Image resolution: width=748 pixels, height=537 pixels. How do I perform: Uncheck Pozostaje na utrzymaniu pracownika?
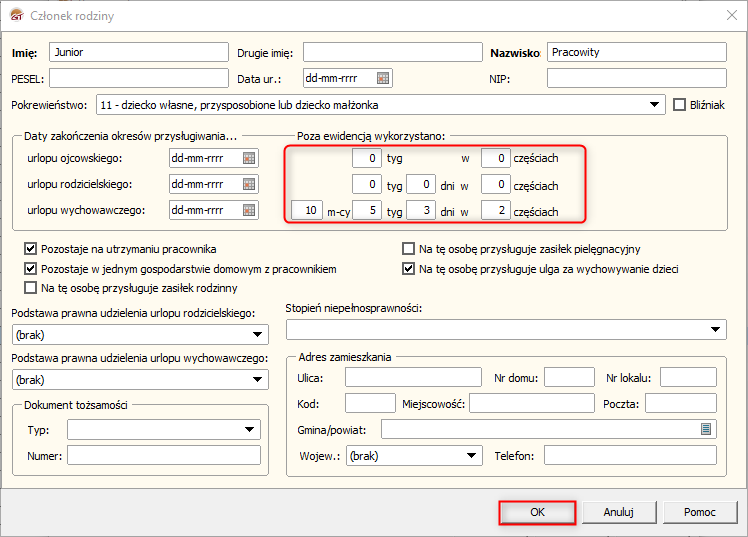31,248
